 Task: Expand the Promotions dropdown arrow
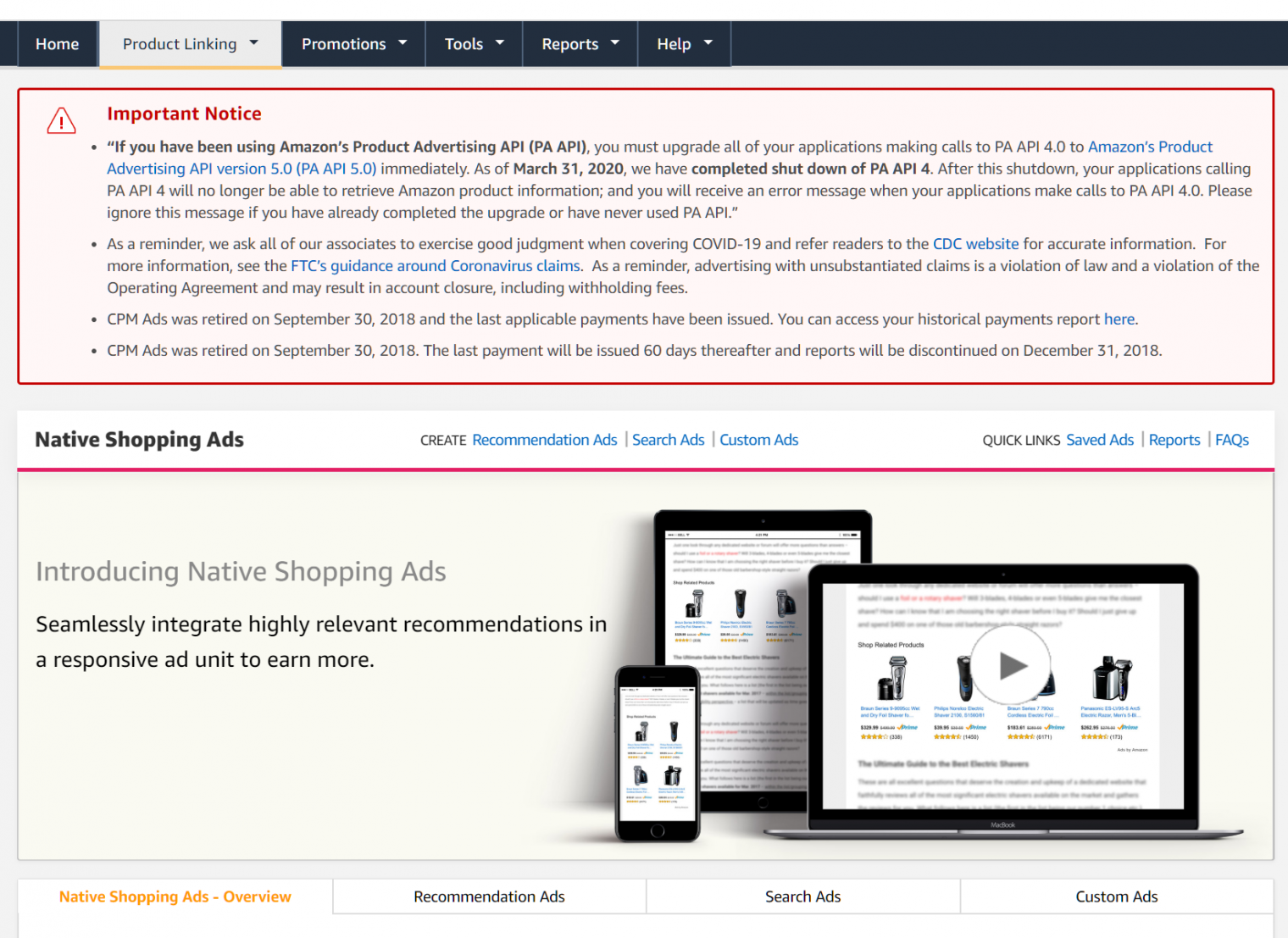[x=402, y=42]
